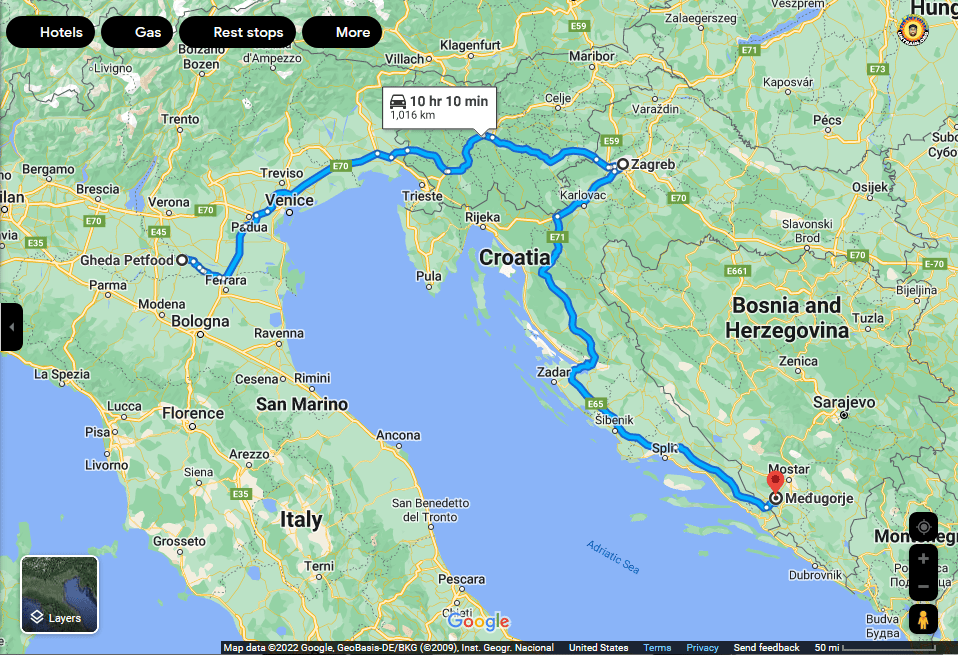The image size is (958, 655).
Task: Expand the collapsed side panel arrow
Action: [x=11, y=327]
